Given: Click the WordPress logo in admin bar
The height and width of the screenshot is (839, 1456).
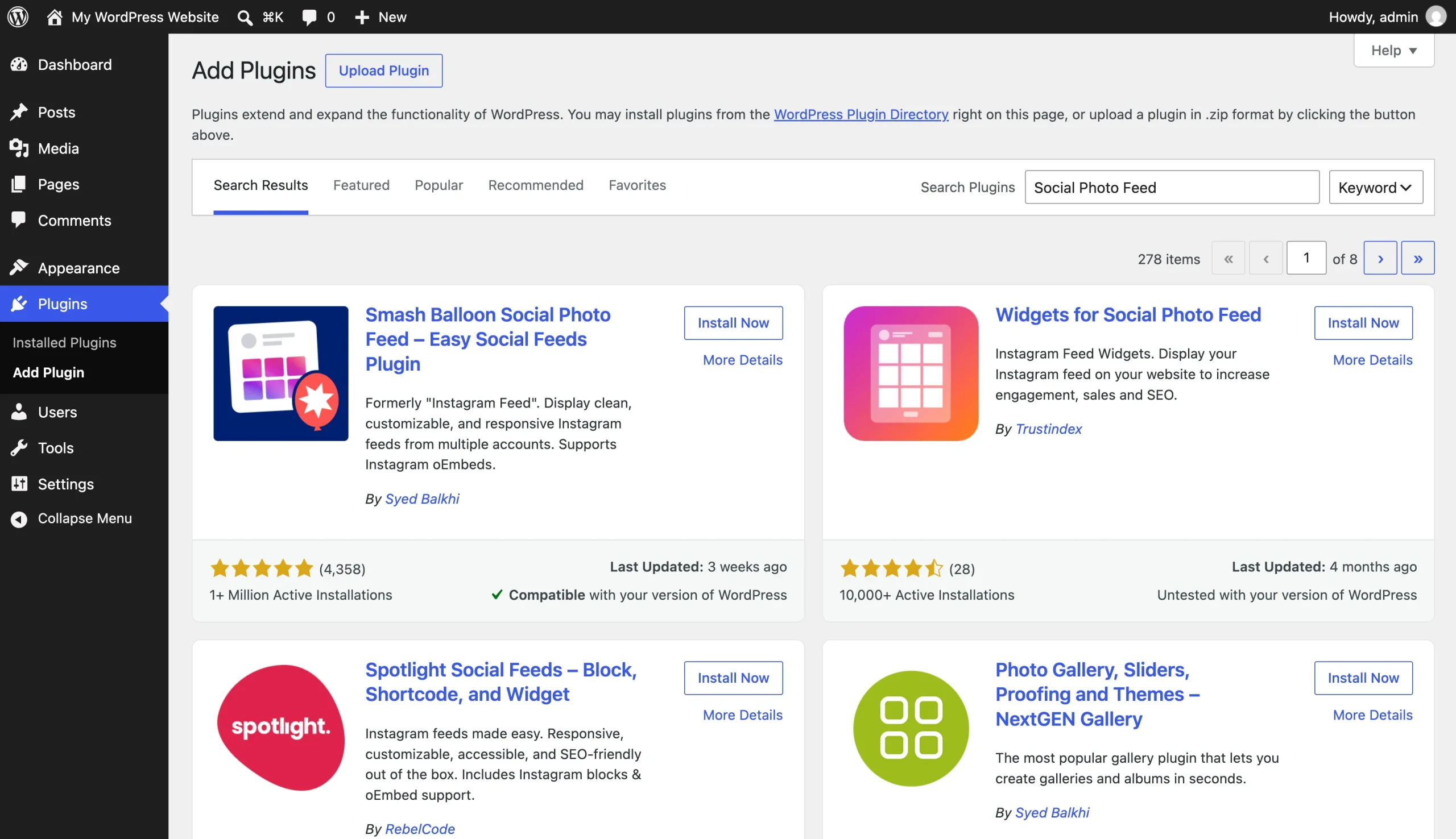Looking at the screenshot, I should [x=18, y=16].
